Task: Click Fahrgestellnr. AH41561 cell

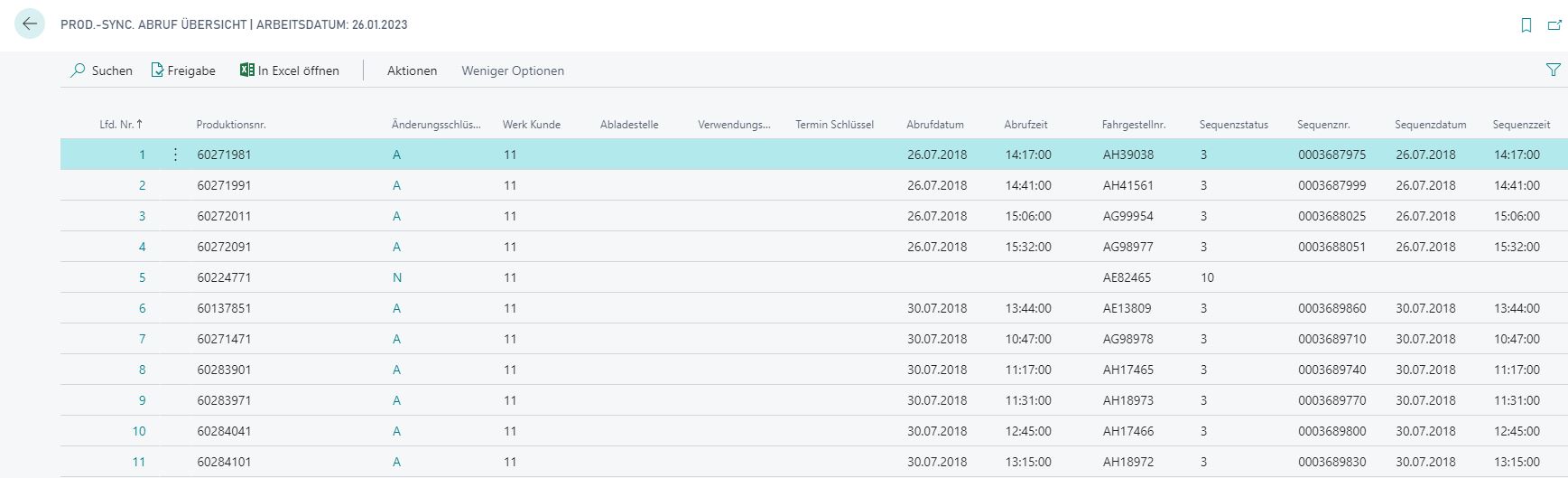Action: pyautogui.click(x=1127, y=185)
